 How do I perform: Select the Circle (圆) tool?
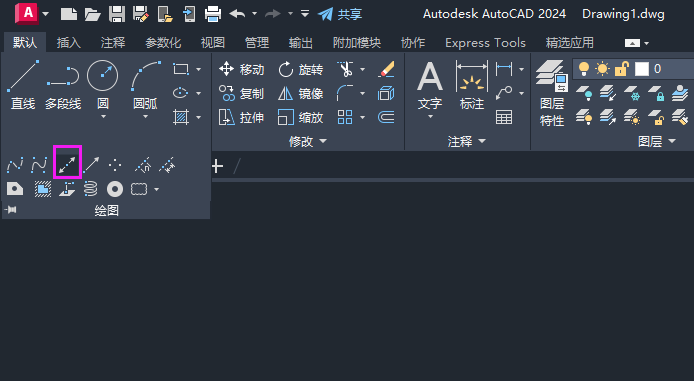coord(103,84)
